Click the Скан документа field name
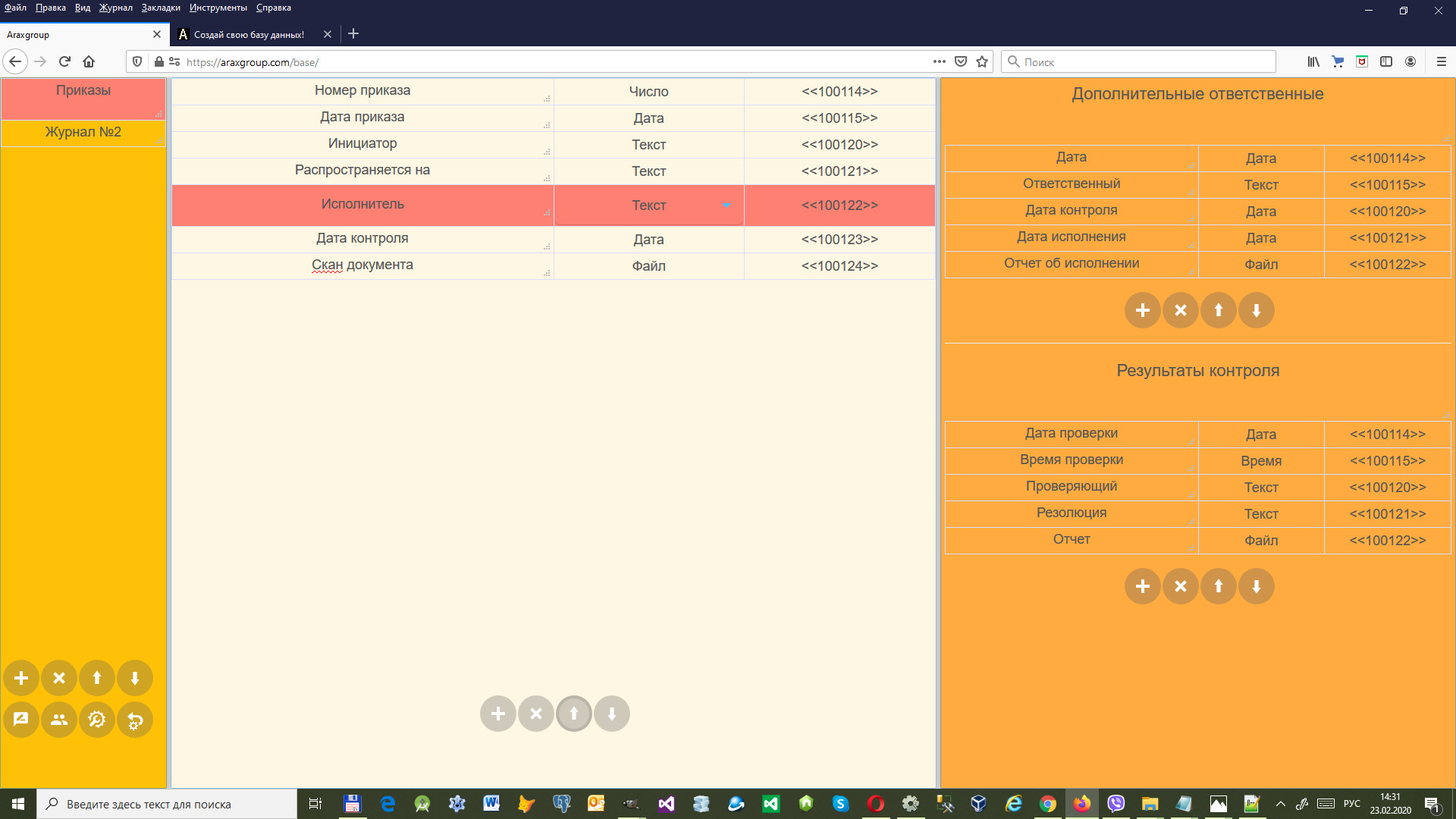Image resolution: width=1456 pixels, height=819 pixels. coord(362,265)
